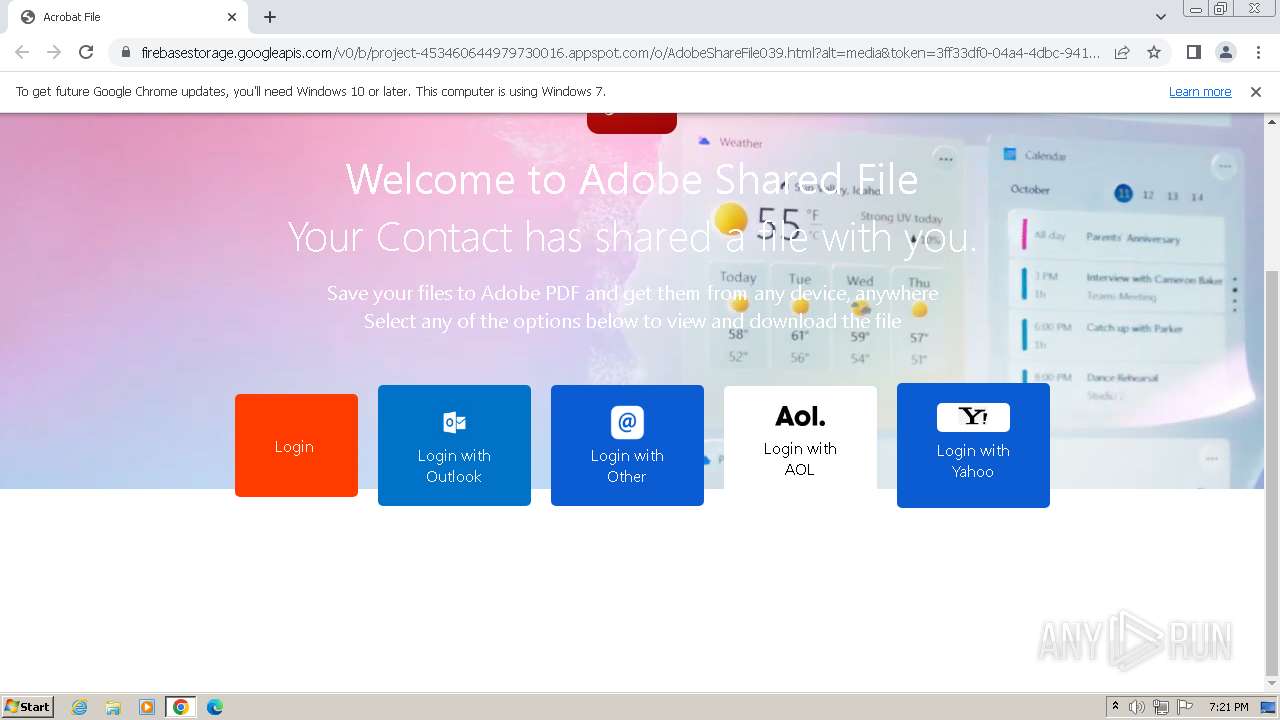
Task: Click the Welcome to Adobe Shared File heading
Action: (632, 180)
